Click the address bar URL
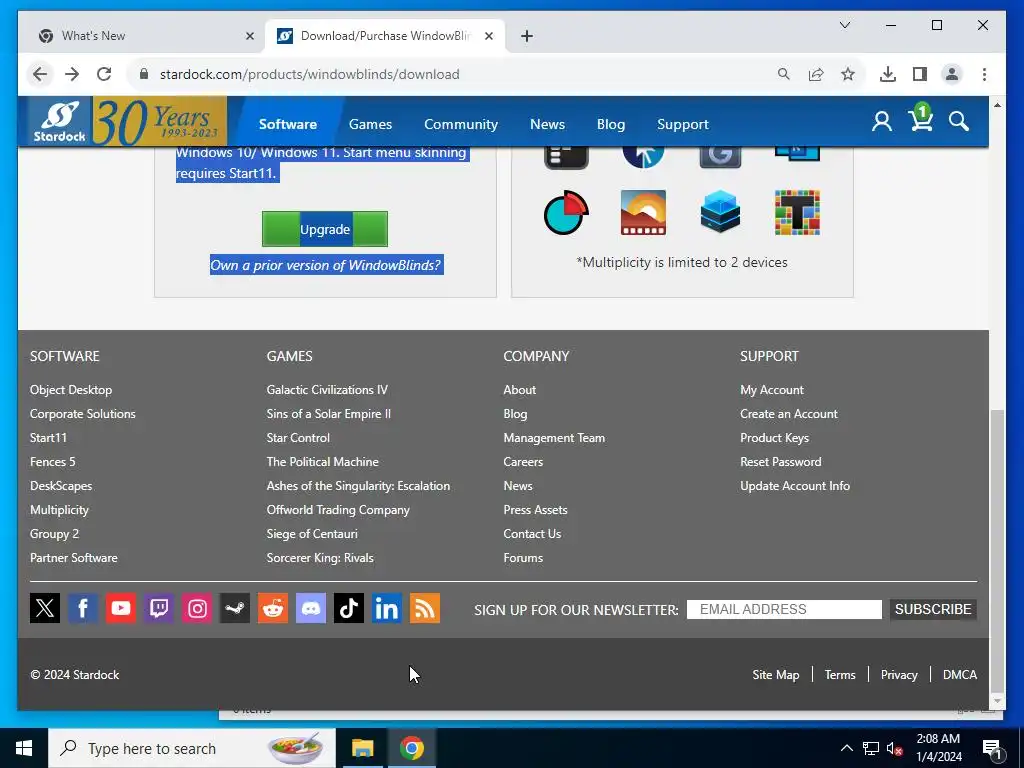Viewport: 1024px width, 768px height. (x=310, y=74)
